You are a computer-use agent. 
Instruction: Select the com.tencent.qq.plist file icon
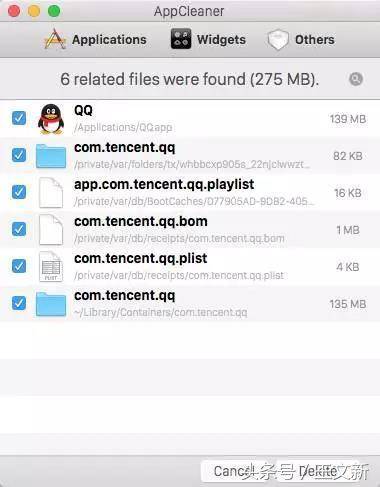pos(51,267)
